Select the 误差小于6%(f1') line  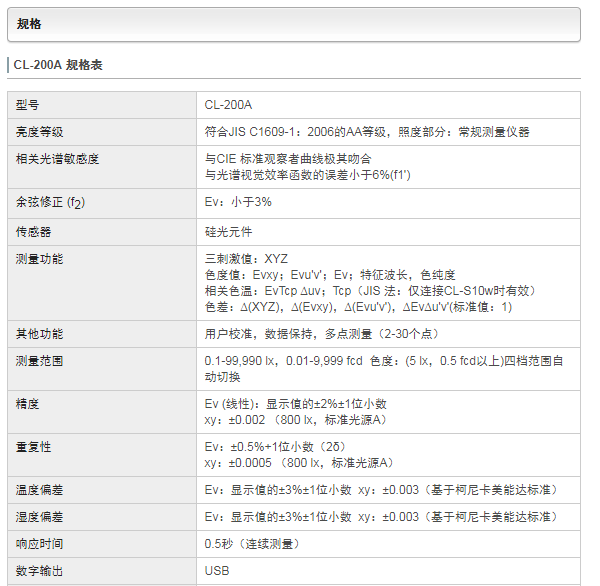pos(308,175)
